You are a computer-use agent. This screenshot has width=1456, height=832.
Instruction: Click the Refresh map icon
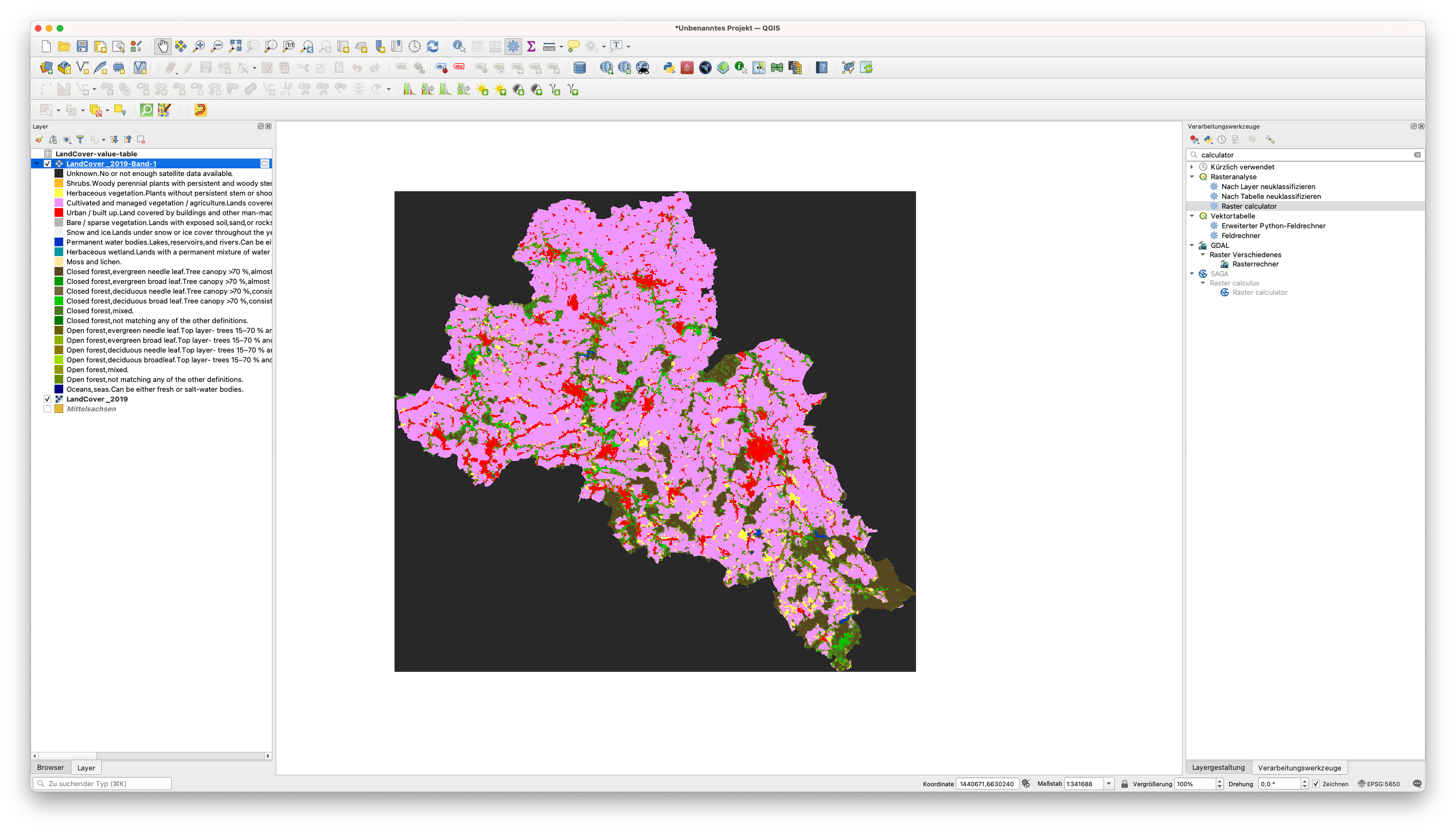(433, 46)
